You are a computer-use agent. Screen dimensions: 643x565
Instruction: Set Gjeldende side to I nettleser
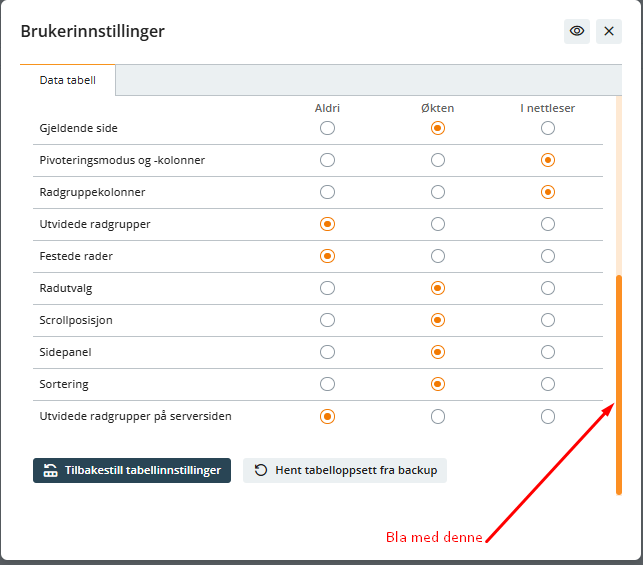coord(548,128)
